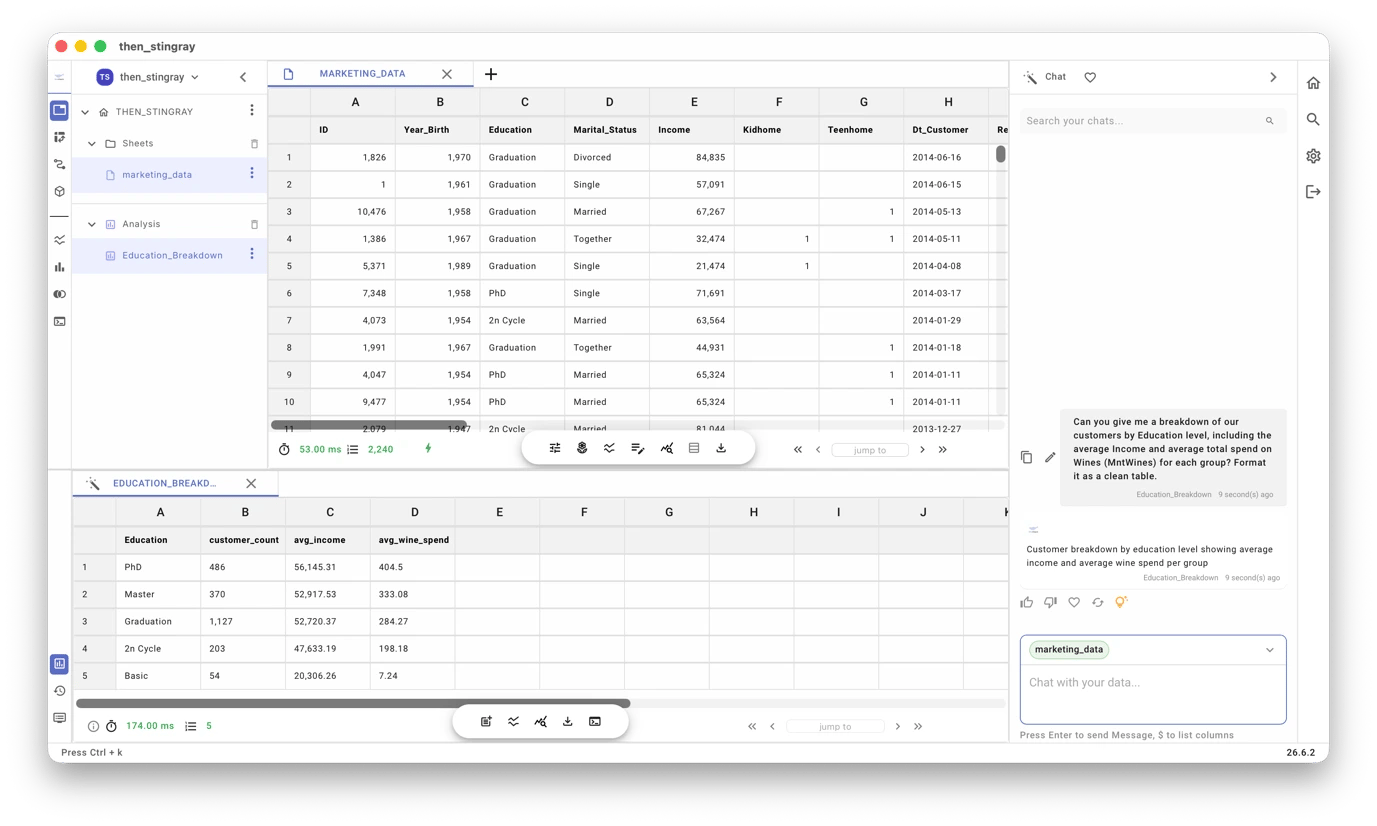Open the cube models sidebar icon
Viewport: 1377px width, 826px height.
[x=59, y=191]
